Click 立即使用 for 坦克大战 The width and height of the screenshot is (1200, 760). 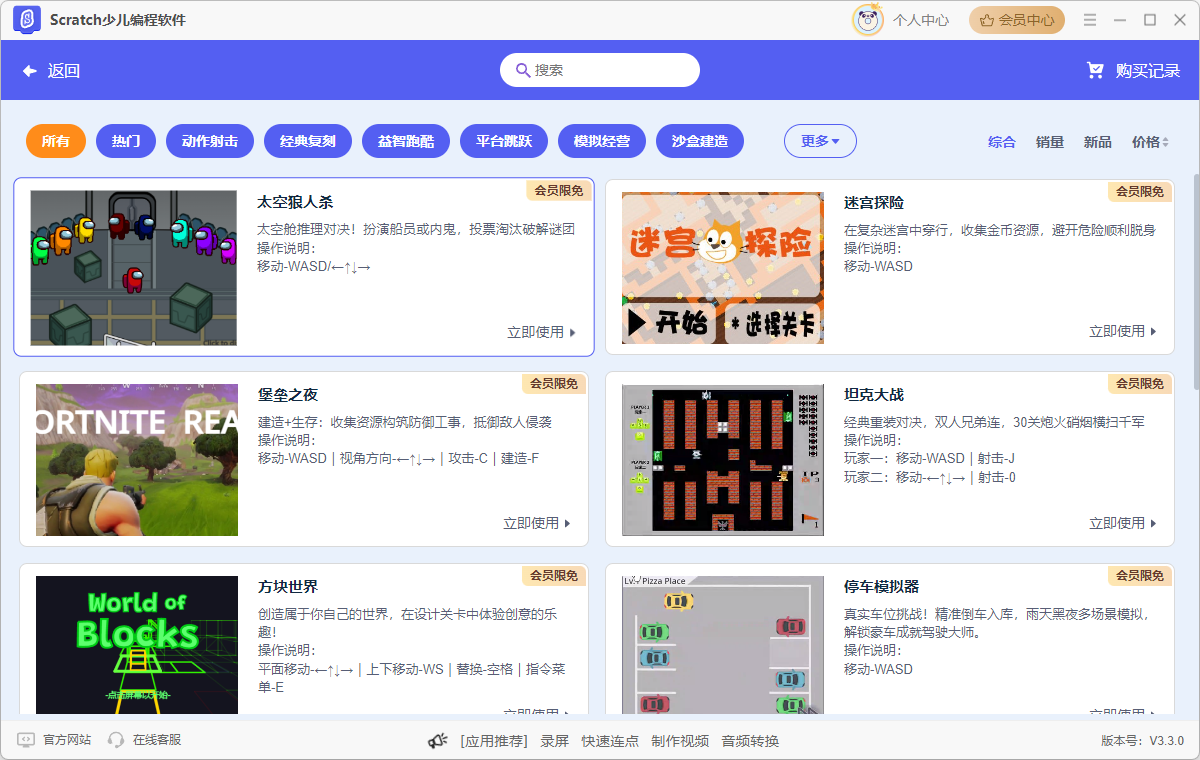tap(1123, 523)
